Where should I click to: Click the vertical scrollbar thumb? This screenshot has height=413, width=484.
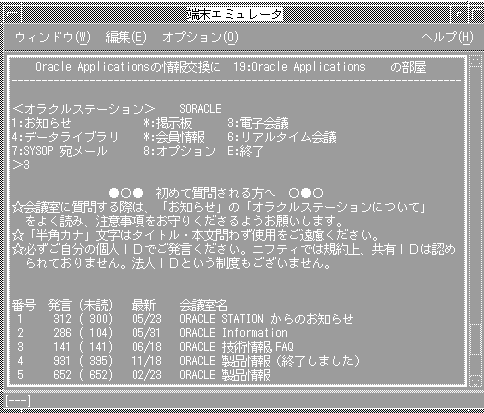[x=475, y=339]
